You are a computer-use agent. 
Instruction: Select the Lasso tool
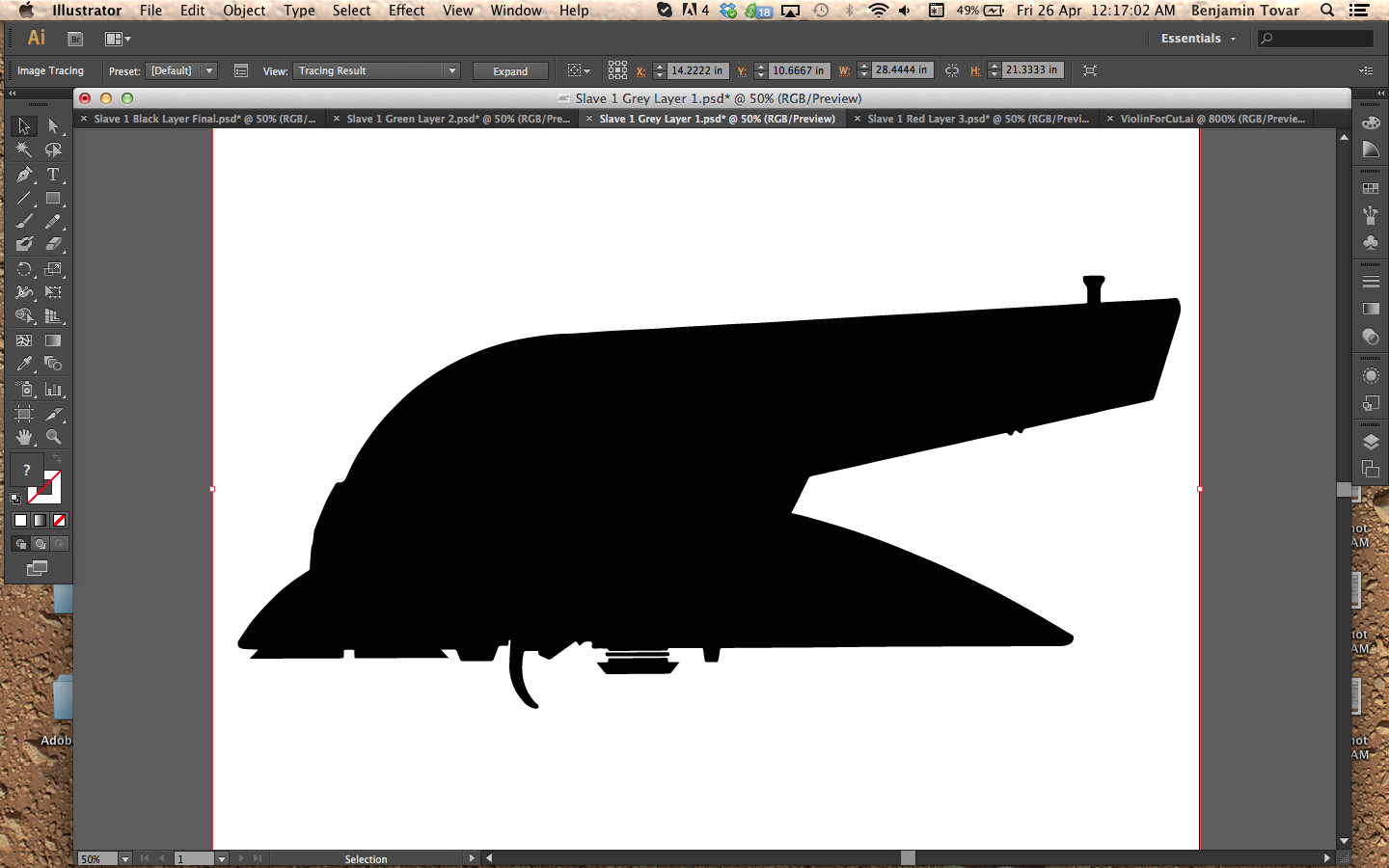53,149
